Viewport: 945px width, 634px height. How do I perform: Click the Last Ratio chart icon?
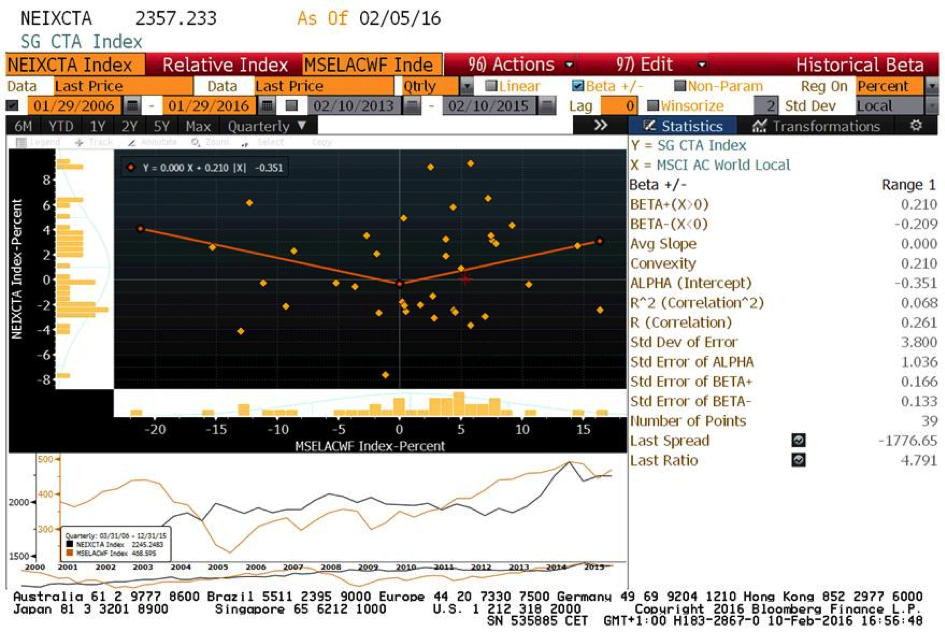click(x=799, y=460)
